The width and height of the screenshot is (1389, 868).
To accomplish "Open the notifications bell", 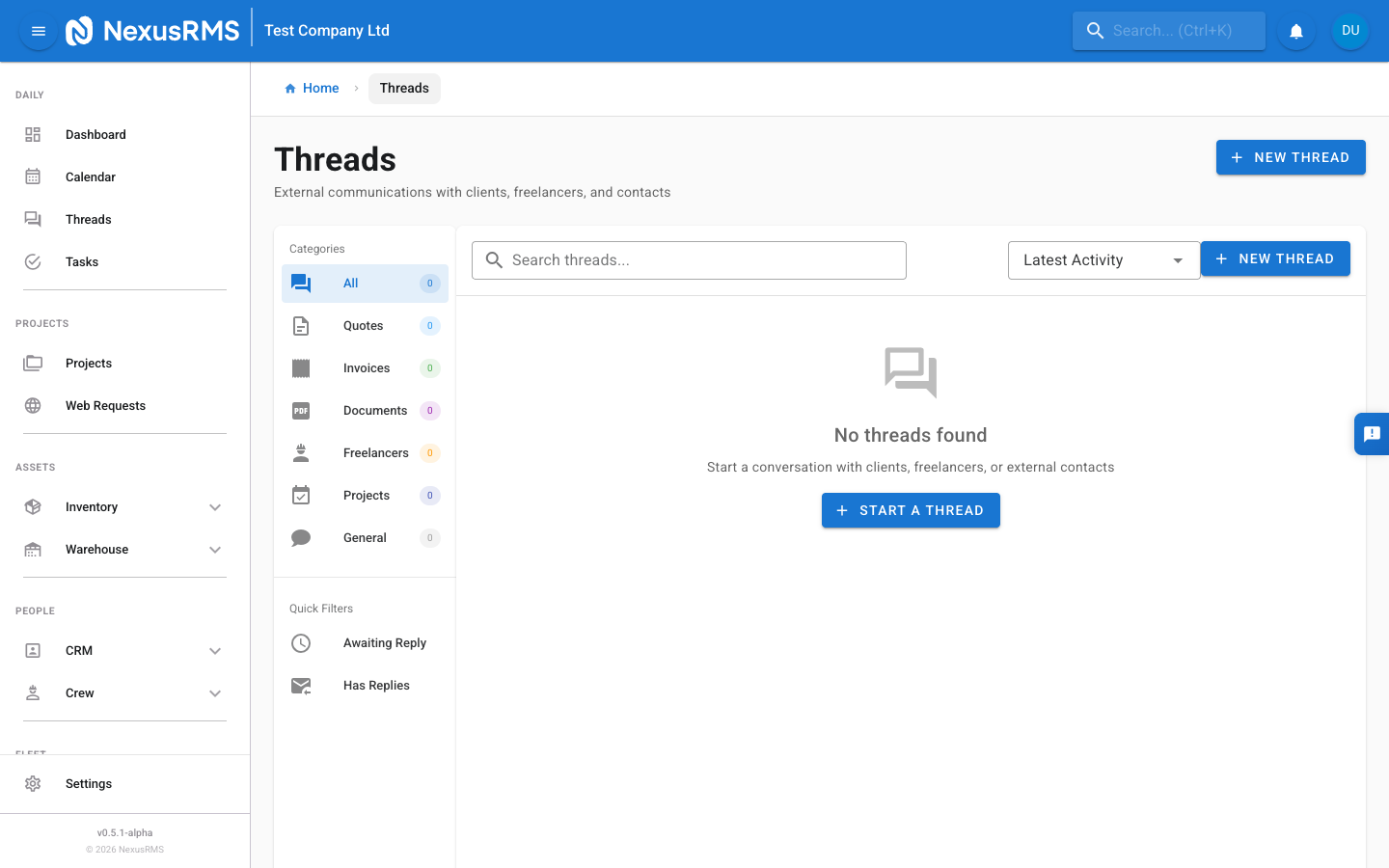I will 1295,30.
